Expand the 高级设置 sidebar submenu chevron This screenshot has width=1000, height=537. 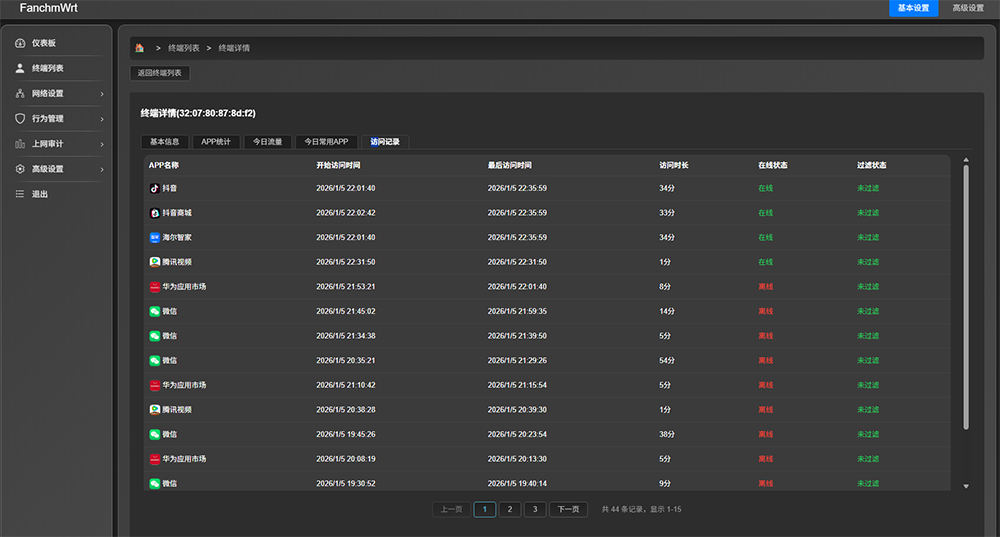pos(102,170)
